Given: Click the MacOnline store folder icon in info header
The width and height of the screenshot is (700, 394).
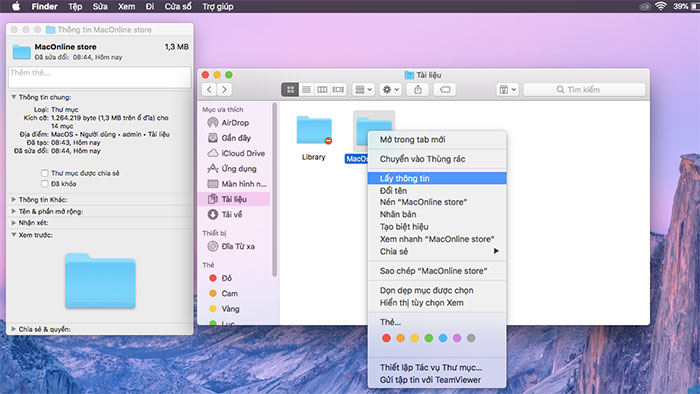Looking at the screenshot, I should (x=21, y=52).
